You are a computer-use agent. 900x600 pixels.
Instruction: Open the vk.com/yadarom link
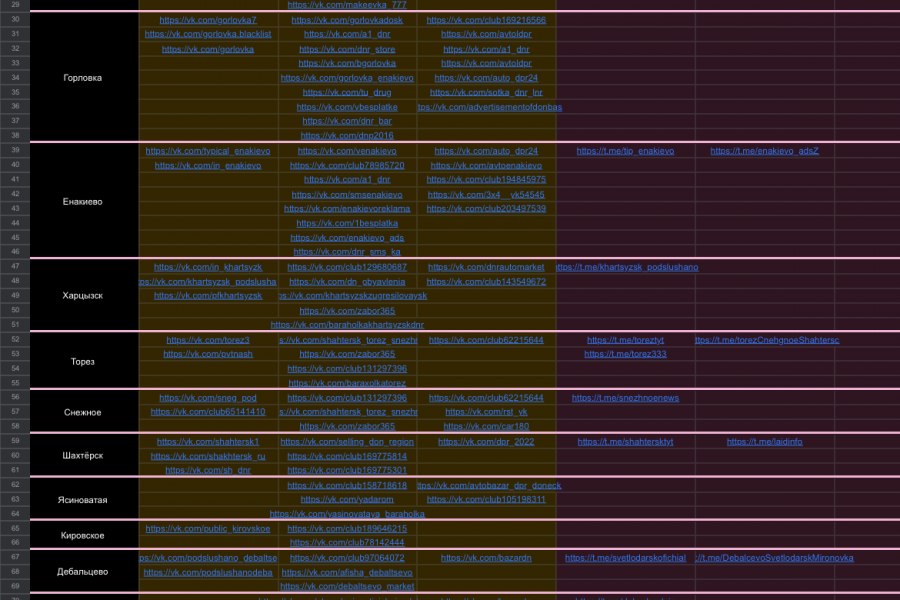pos(347,500)
